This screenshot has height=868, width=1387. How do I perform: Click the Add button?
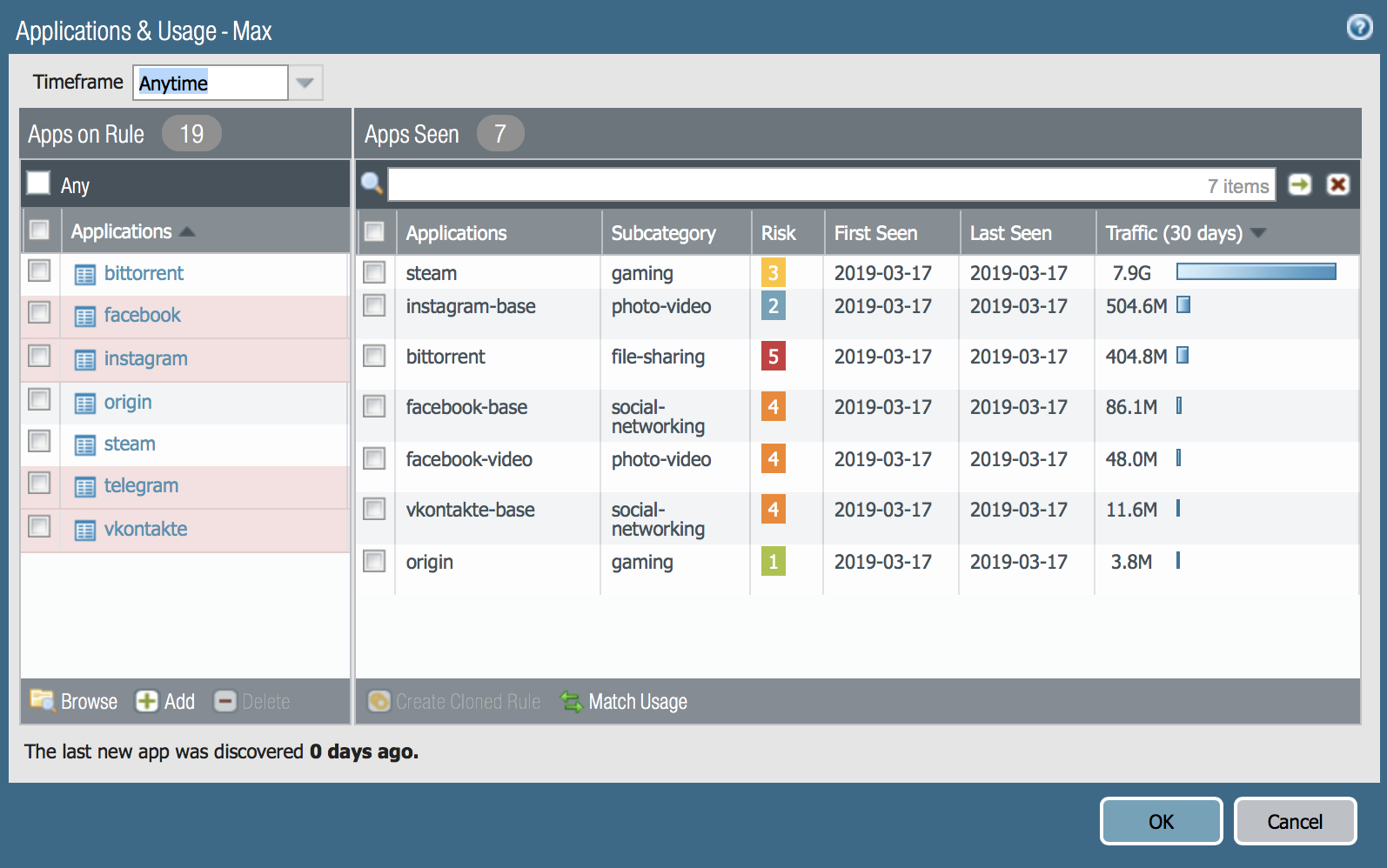click(165, 701)
